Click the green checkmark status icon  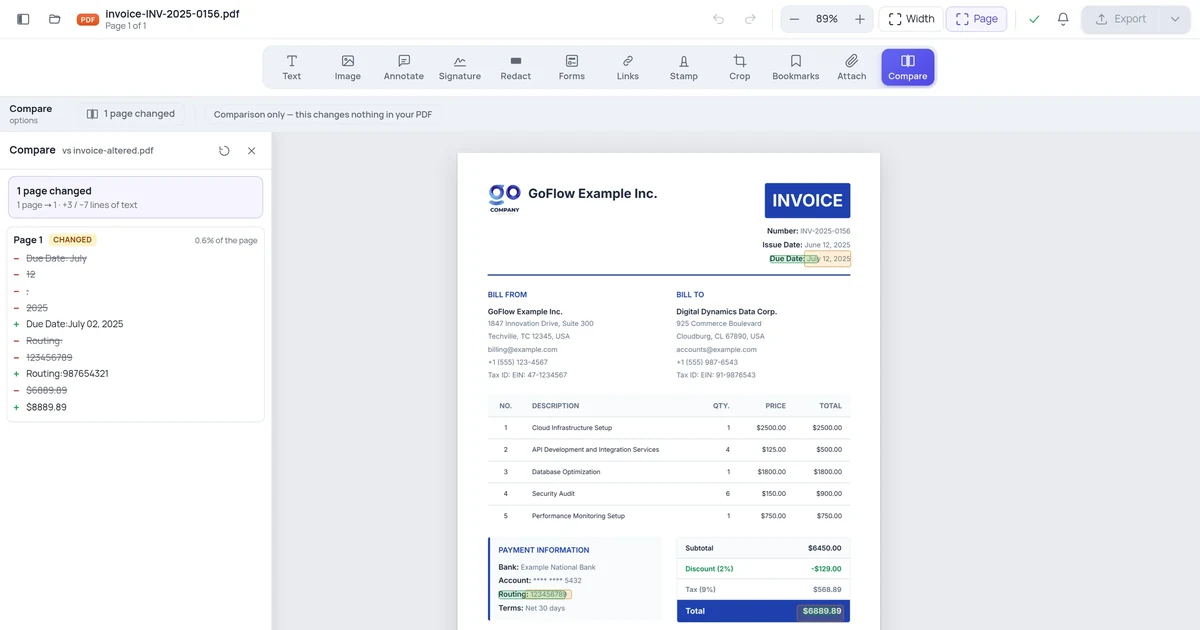click(x=1034, y=19)
